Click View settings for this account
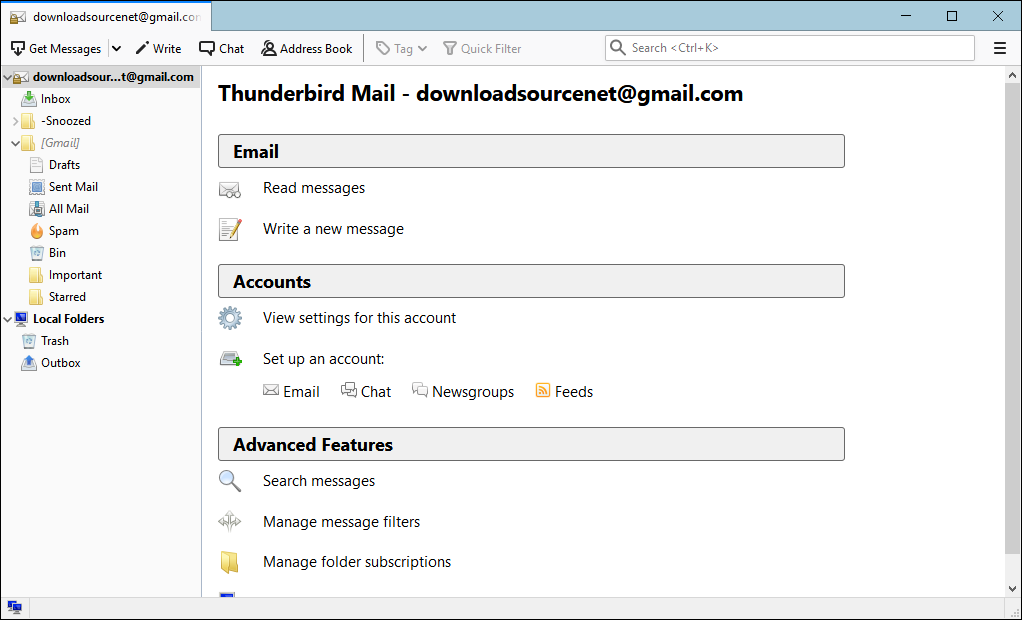The height and width of the screenshot is (620, 1022). pos(359,317)
